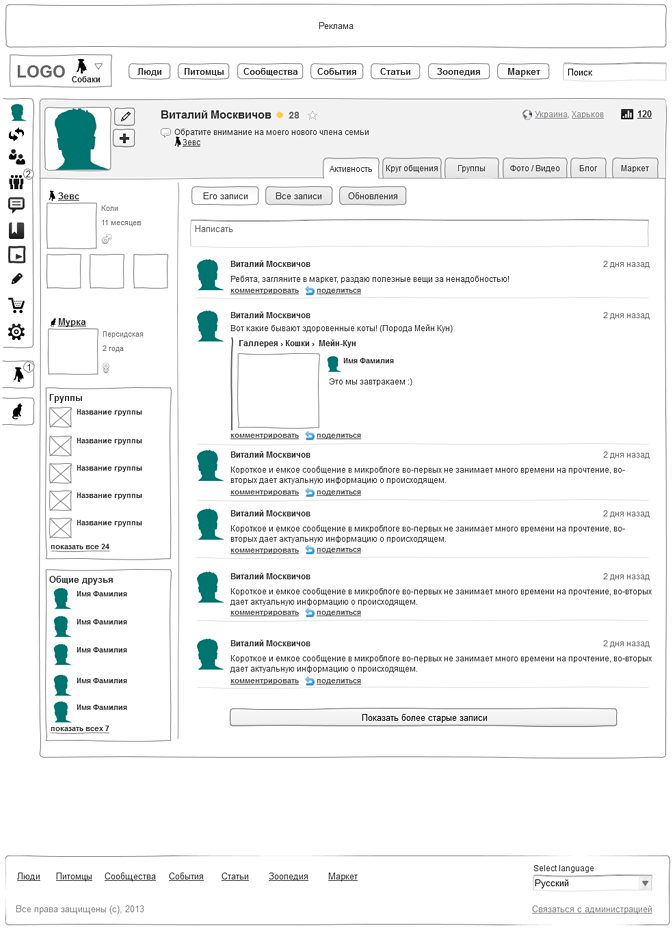Select the cat tab in left sidebar
Screen dimensions: 672x930
pos(18,412)
